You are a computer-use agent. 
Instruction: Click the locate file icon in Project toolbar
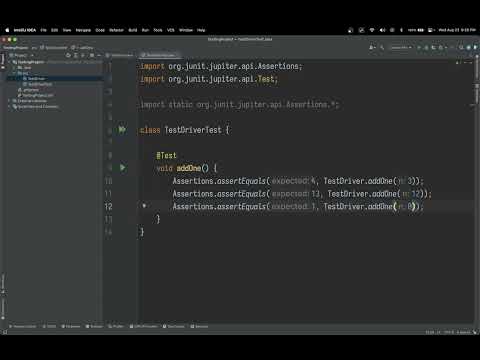(x=68, y=55)
